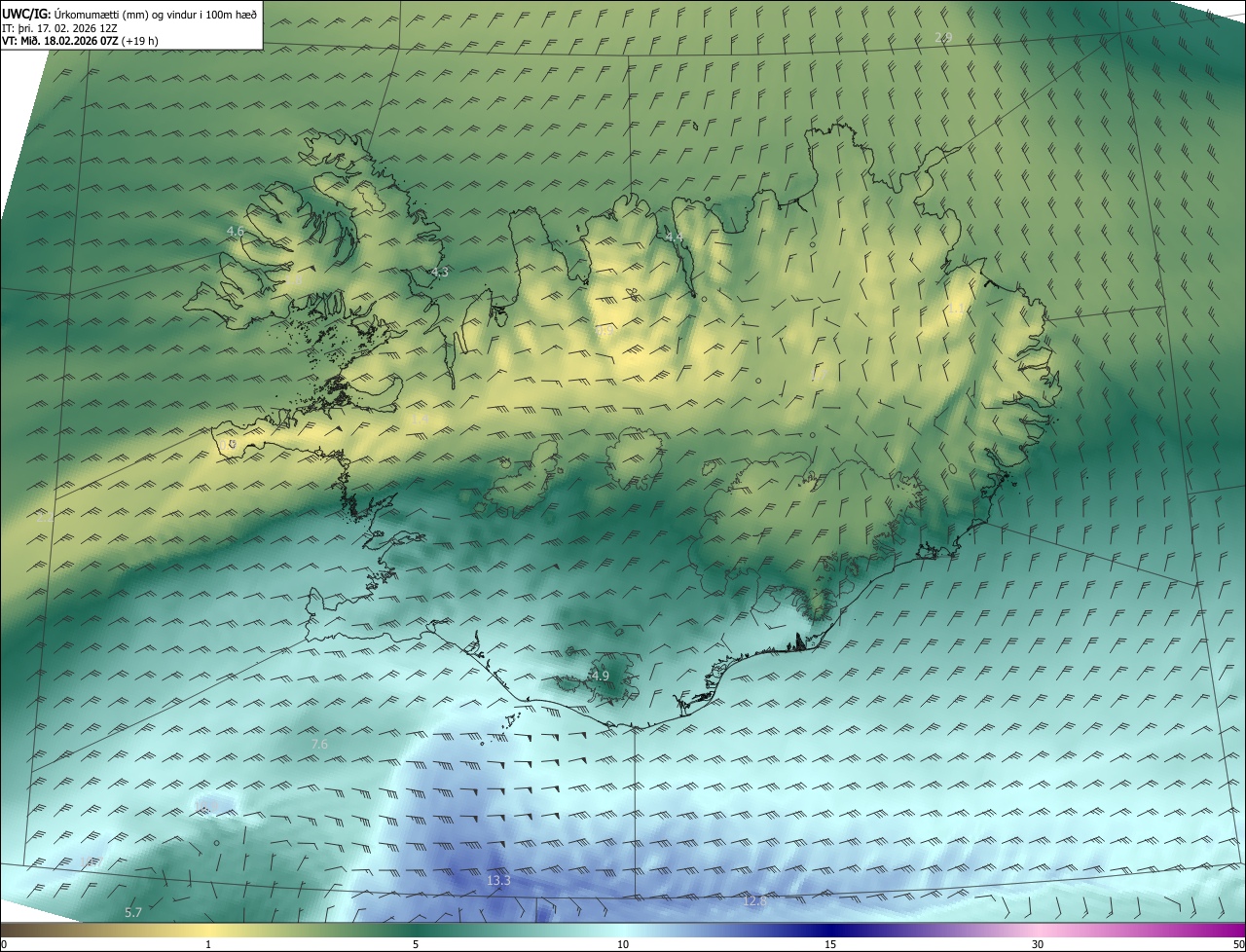Click the 12.8 value label over the sea
This screenshot has width=1246, height=952.
click(754, 901)
